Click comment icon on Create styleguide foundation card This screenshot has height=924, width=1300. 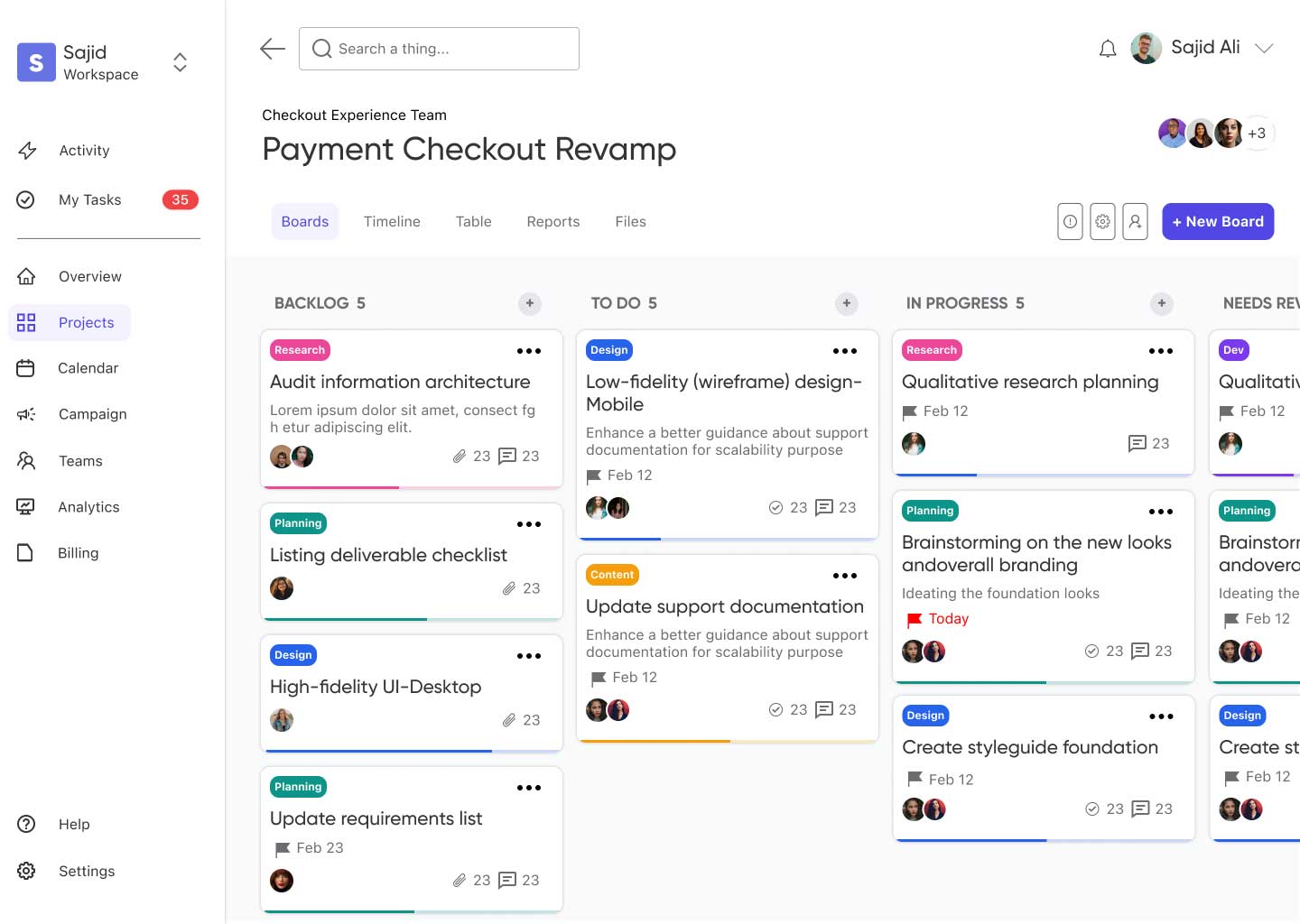point(1140,809)
